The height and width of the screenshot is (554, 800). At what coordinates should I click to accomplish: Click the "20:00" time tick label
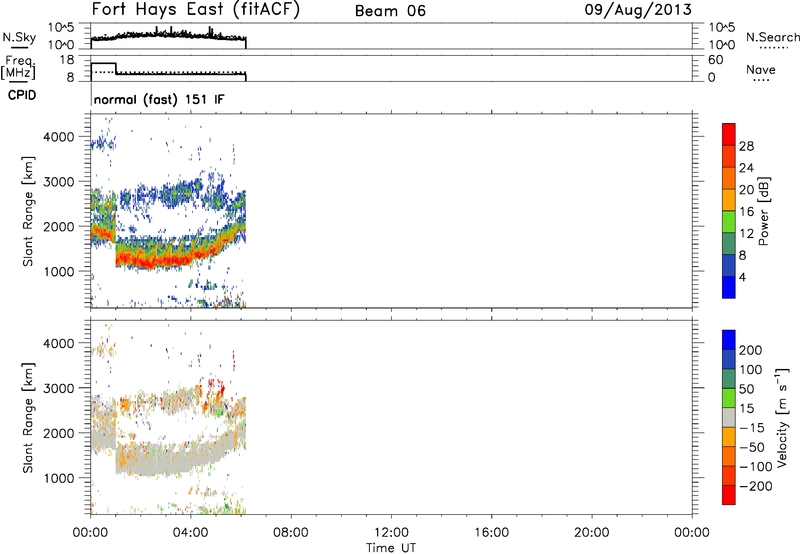click(592, 533)
